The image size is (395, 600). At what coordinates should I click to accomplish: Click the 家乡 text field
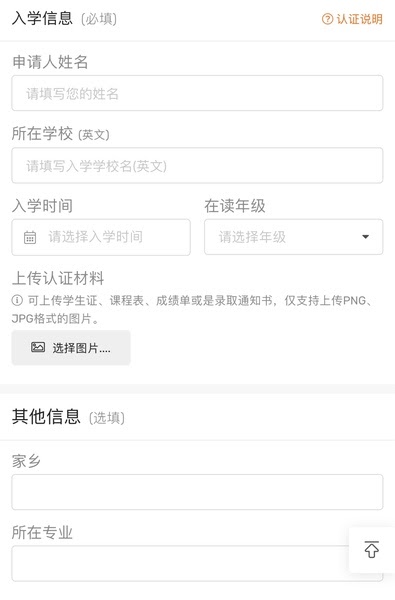(197, 492)
